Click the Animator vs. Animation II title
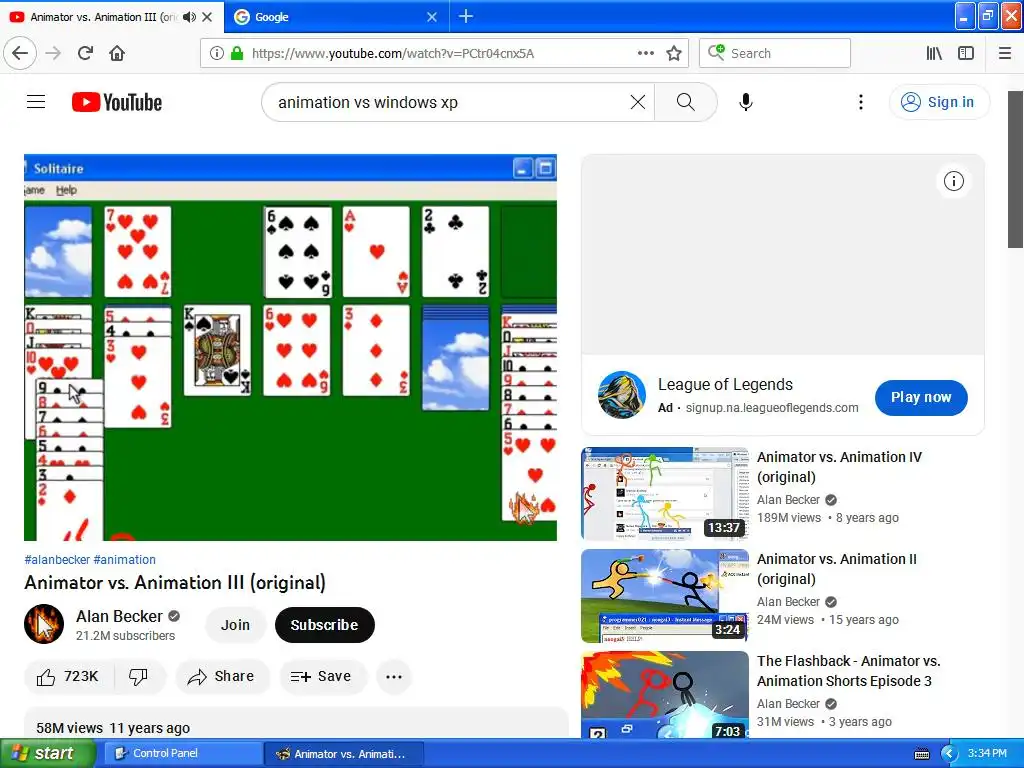The height and width of the screenshot is (768, 1024). coord(837,569)
